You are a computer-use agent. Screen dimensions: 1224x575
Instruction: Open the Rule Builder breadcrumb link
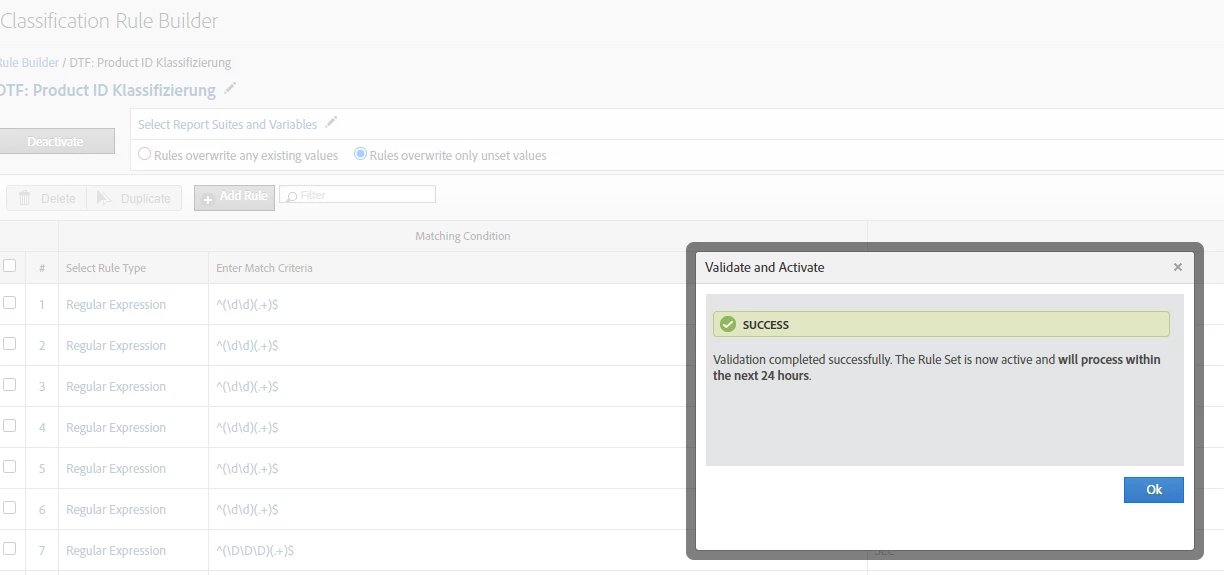pyautogui.click(x=29, y=62)
